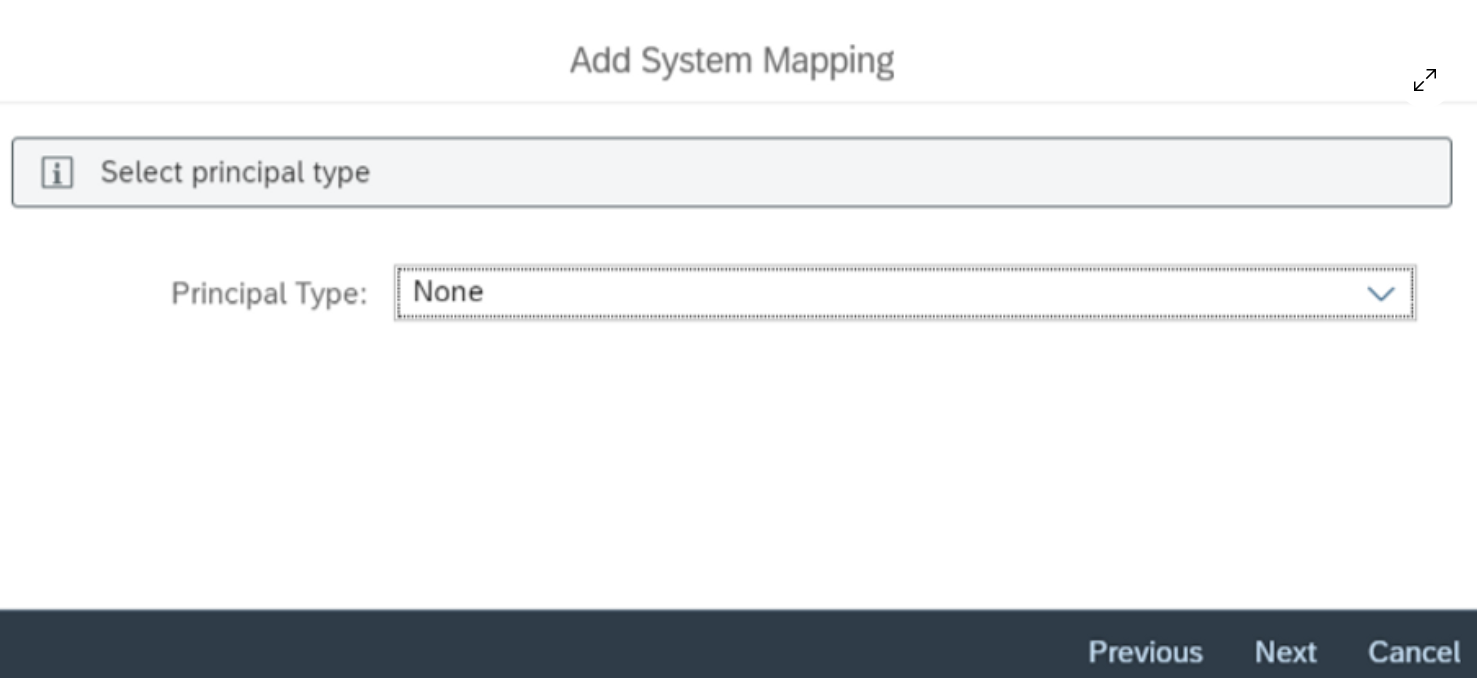Image resolution: width=1478 pixels, height=682 pixels.
Task: Click the "Principal Type:" field label
Action: pyautogui.click(x=269, y=294)
